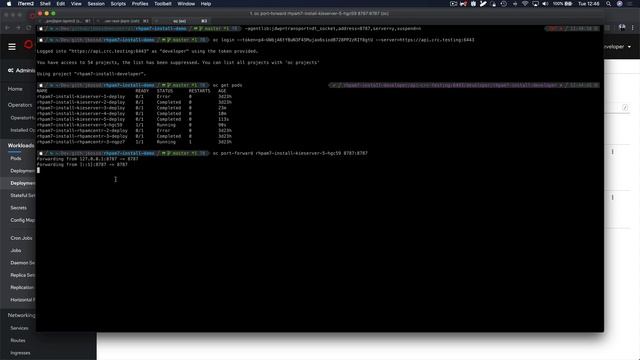Open the Edit menu in menu bar
640x360 pixels.
click(x=61, y=4)
